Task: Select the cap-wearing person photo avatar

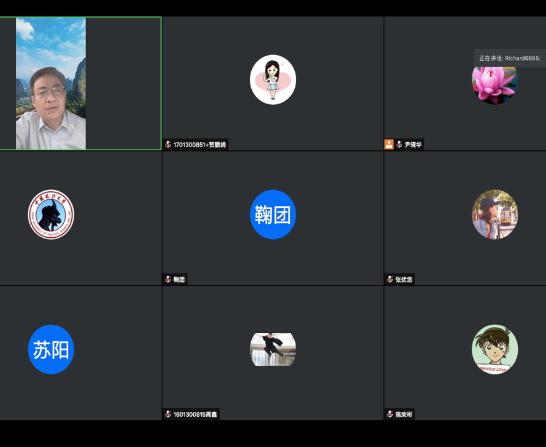Action: (495, 214)
